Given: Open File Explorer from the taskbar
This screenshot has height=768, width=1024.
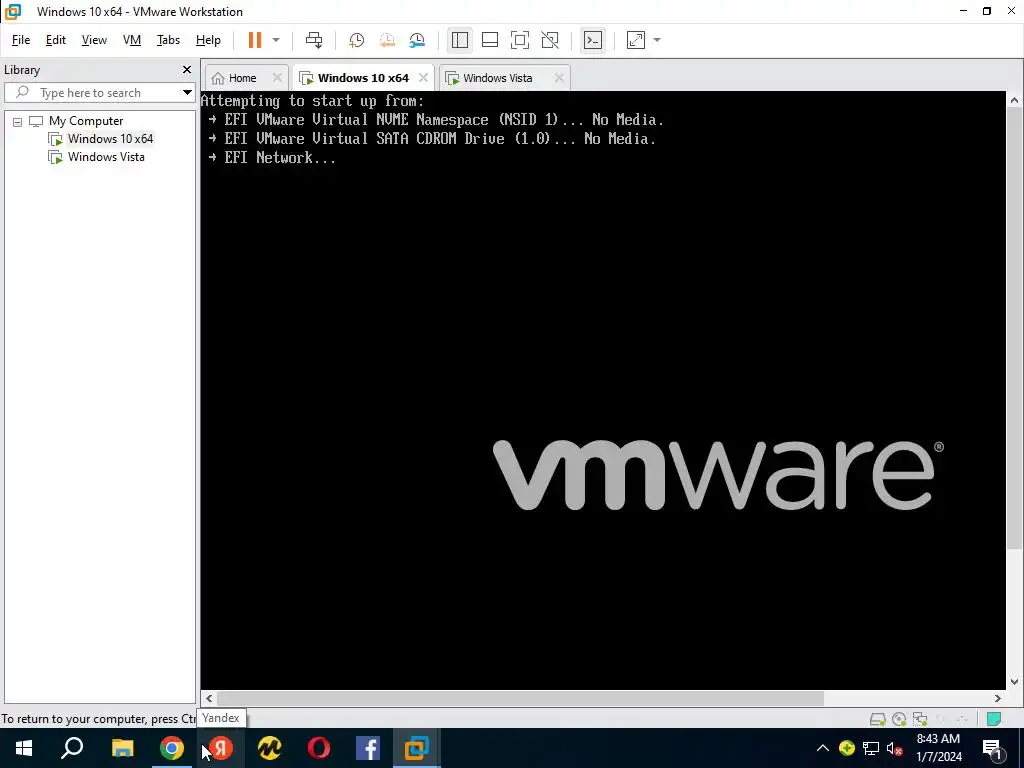Looking at the screenshot, I should point(122,748).
